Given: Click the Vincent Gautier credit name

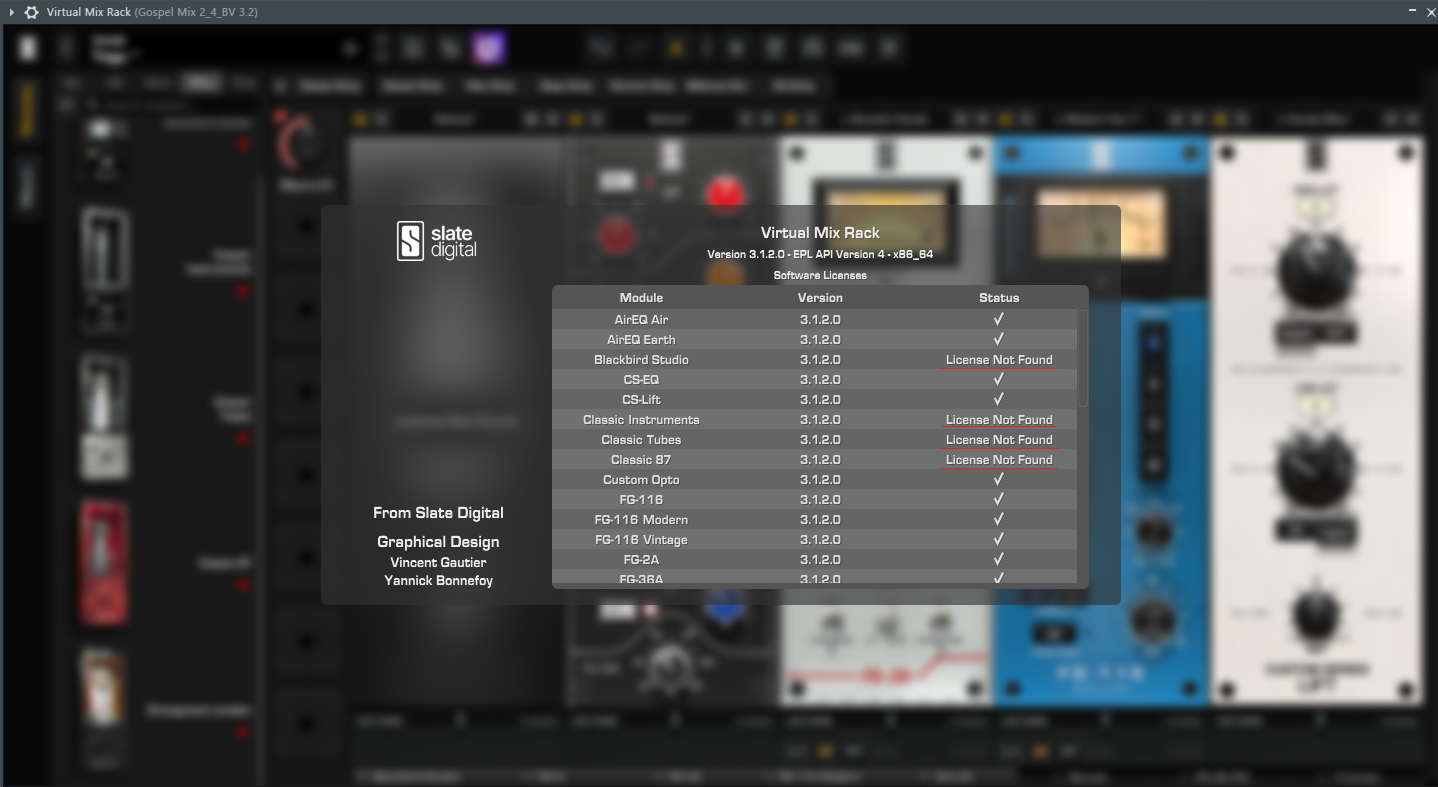Looking at the screenshot, I should pyautogui.click(x=438, y=563).
